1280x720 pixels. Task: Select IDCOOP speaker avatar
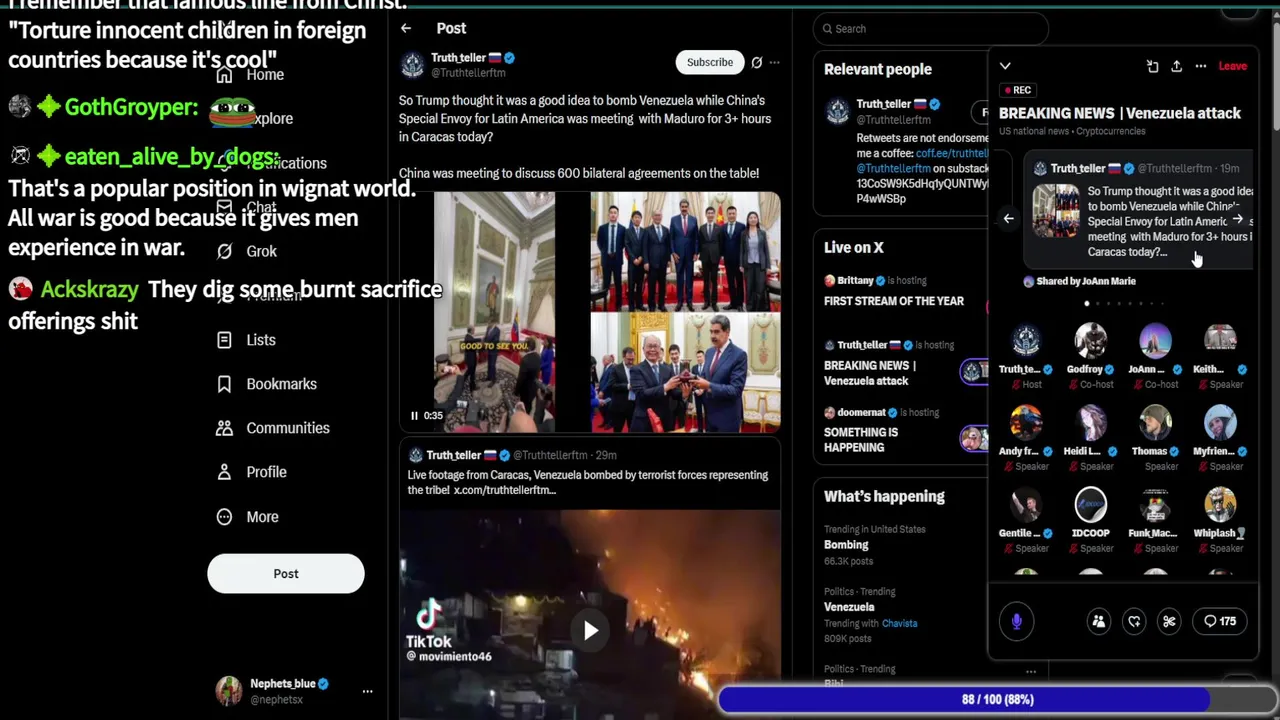[1090, 505]
